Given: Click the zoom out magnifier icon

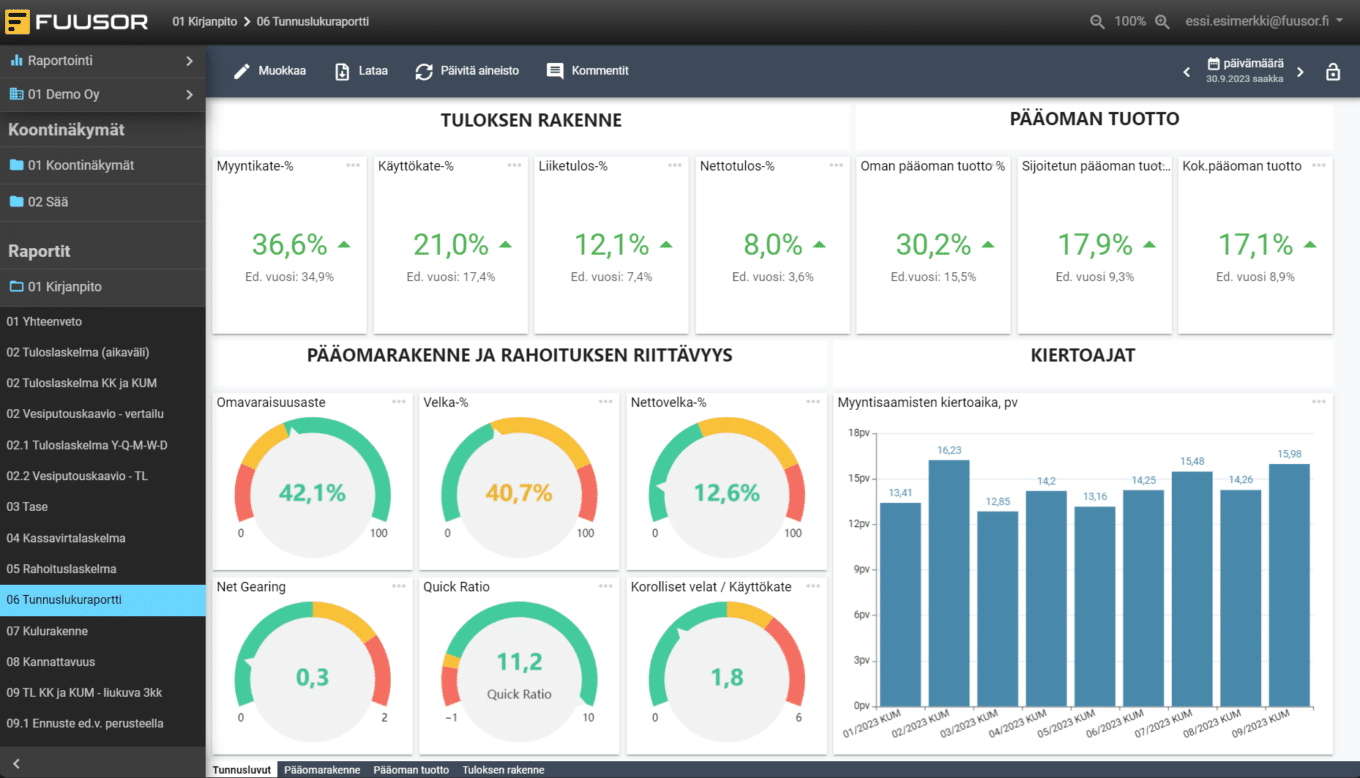Looking at the screenshot, I should tap(1097, 21).
